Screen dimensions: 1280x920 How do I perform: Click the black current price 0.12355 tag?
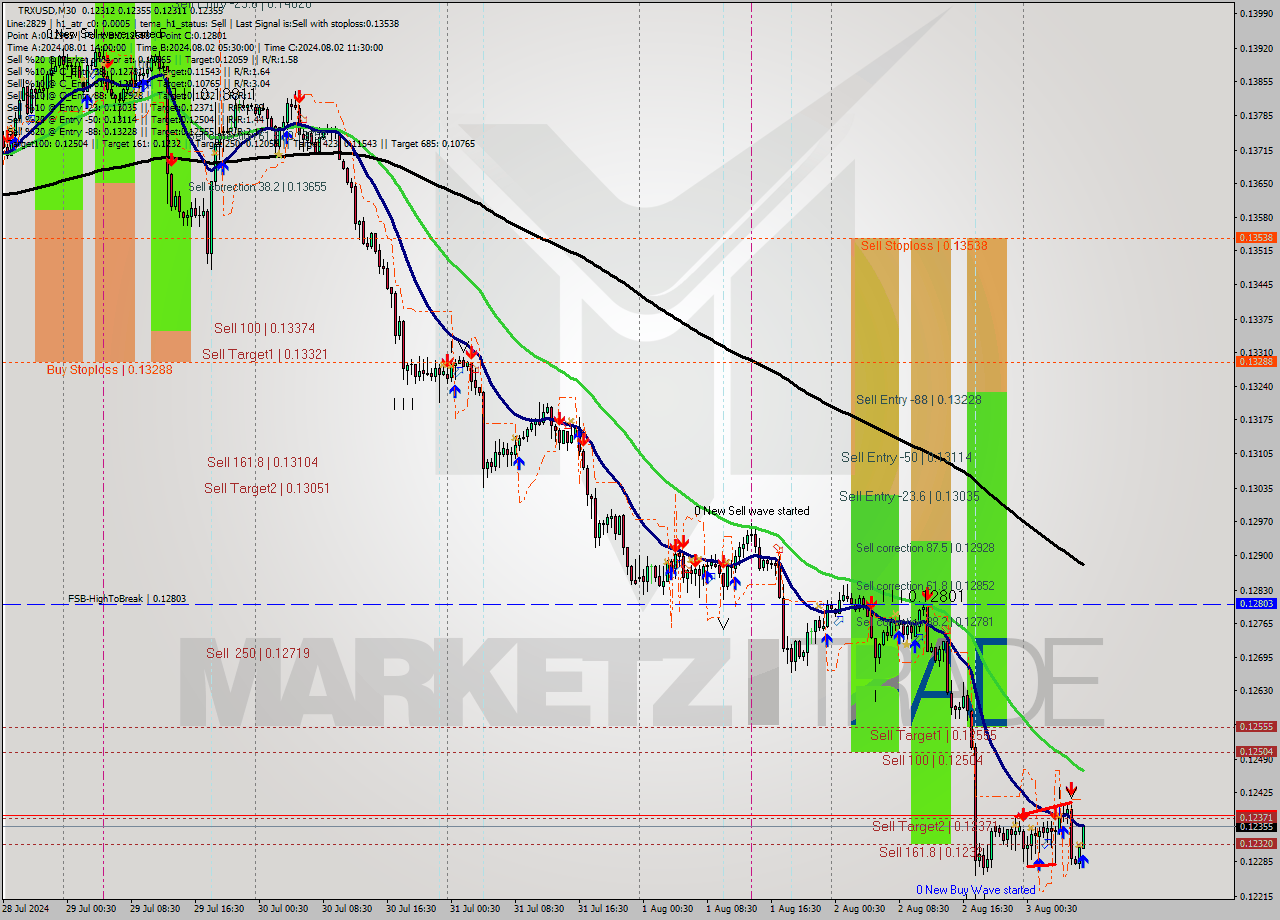click(x=1255, y=827)
